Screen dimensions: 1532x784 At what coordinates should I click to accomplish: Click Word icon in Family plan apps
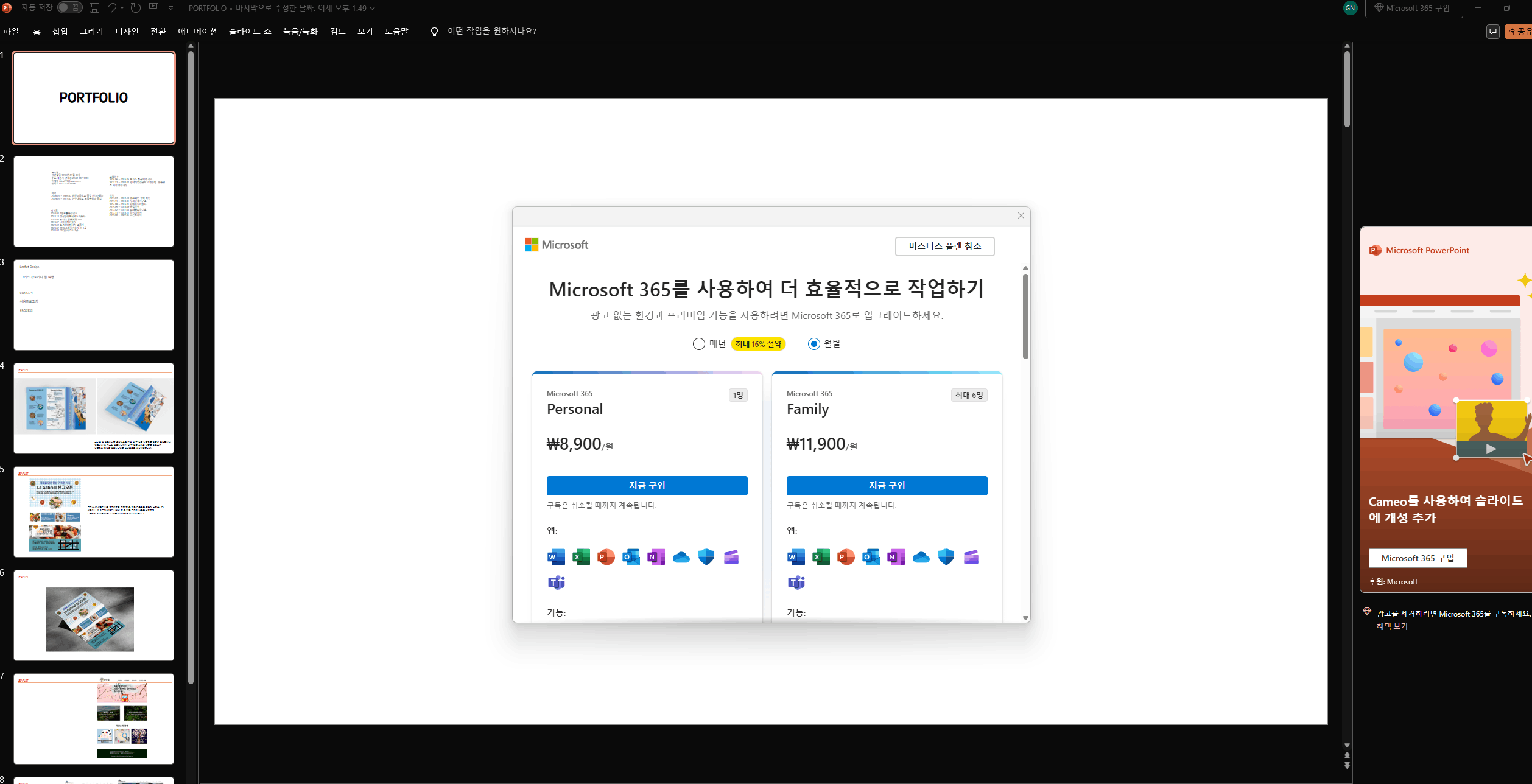click(796, 557)
